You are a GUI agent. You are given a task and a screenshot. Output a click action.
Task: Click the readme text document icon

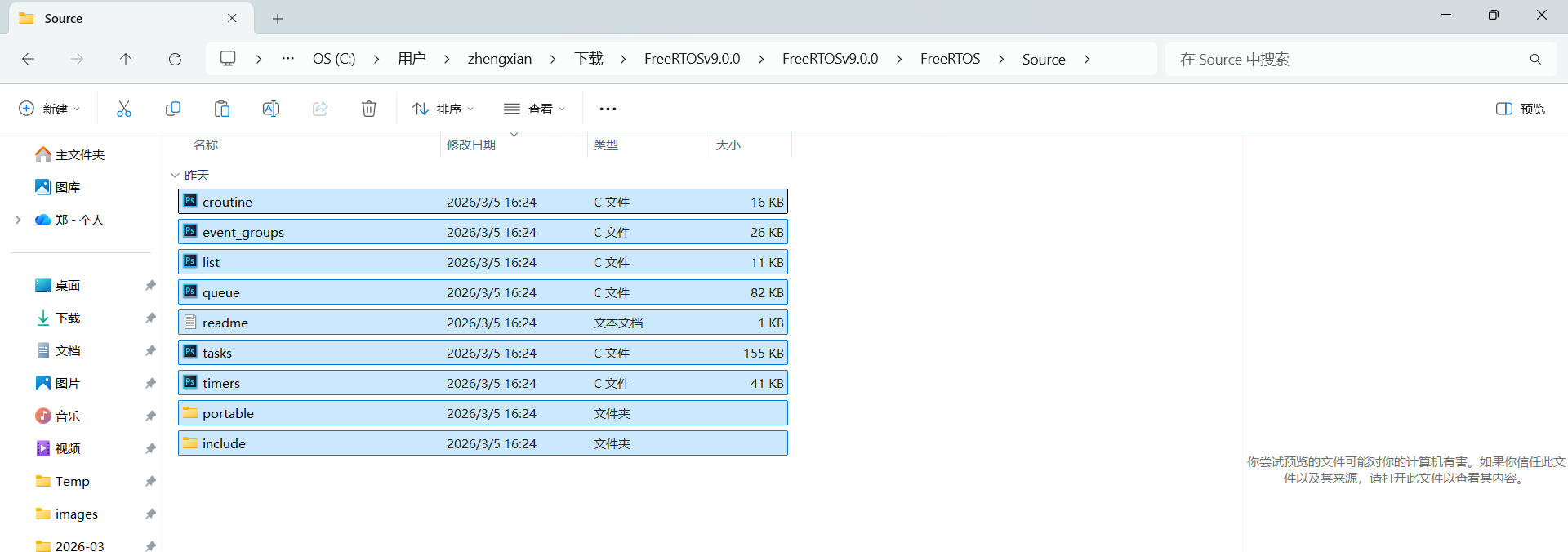[190, 322]
